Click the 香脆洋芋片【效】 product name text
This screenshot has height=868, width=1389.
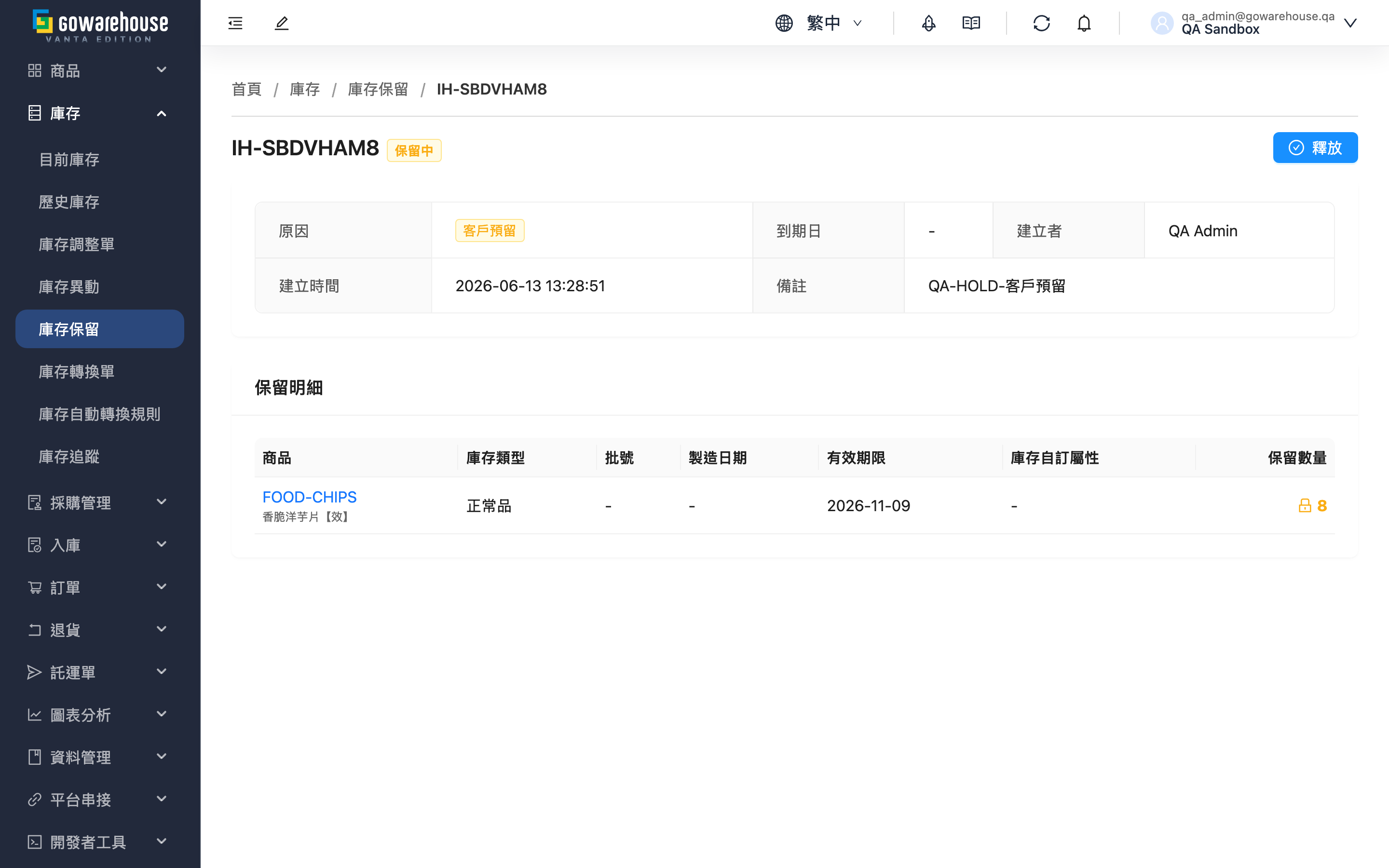point(305,516)
